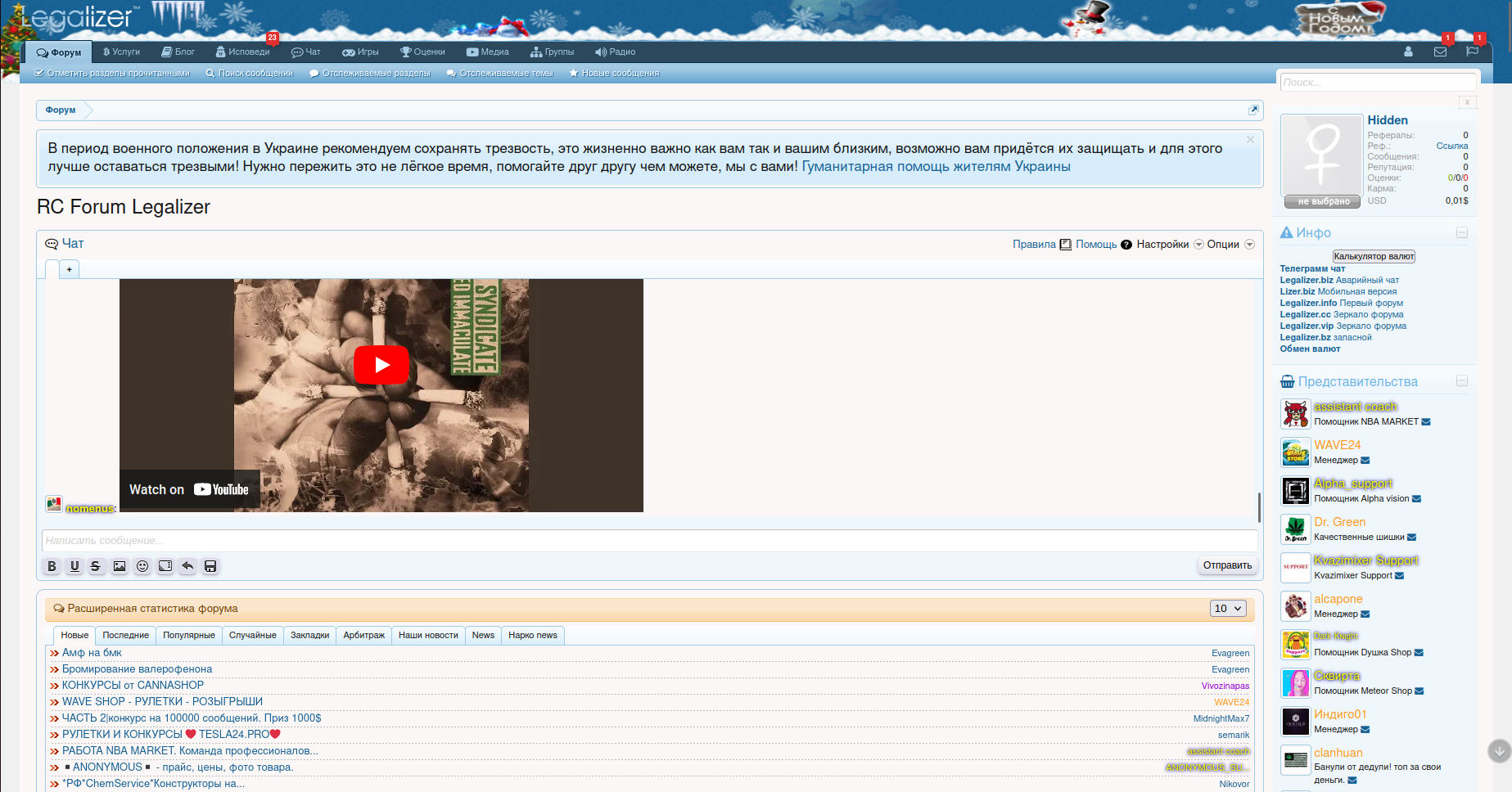
Task: Open the Опции dropdown in chat header
Action: pyautogui.click(x=1230, y=245)
